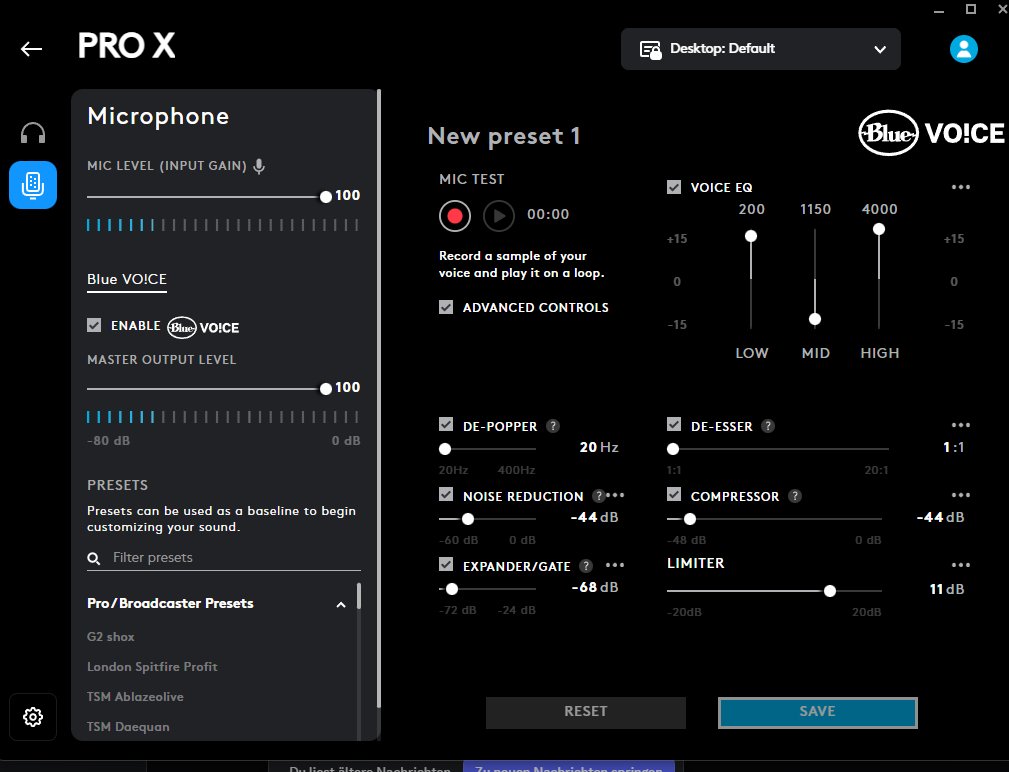The image size is (1009, 772).
Task: Disable the NOISE REDUCTION checkbox
Action: (446, 494)
